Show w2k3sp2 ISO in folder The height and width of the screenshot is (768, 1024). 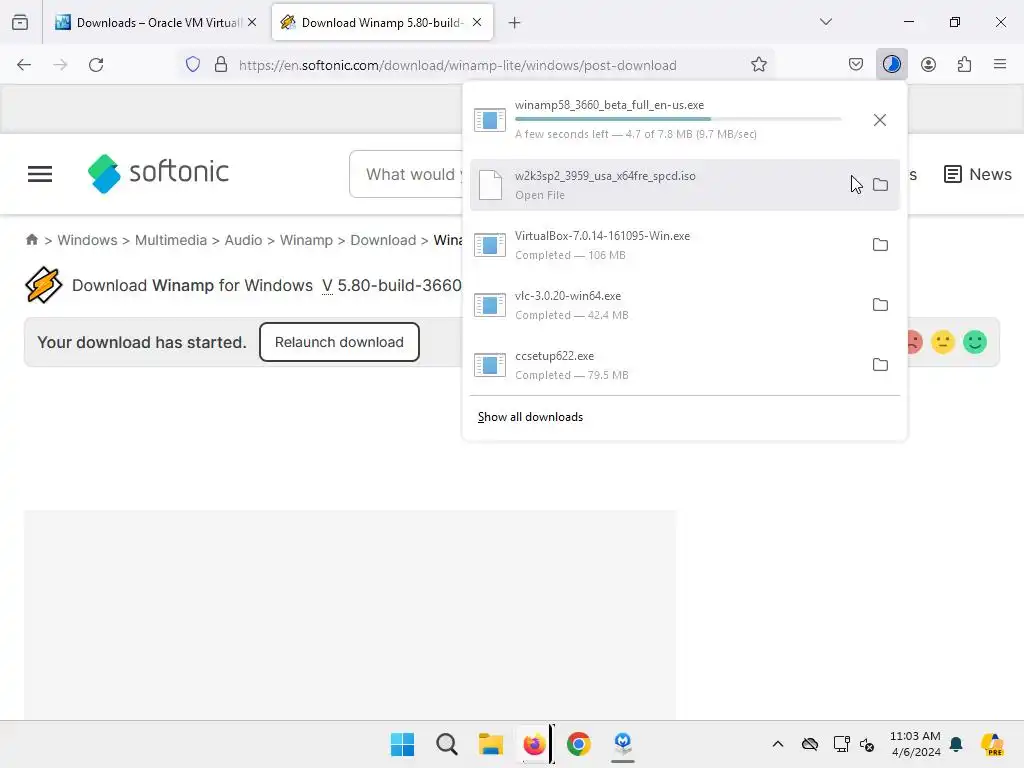[880, 185]
